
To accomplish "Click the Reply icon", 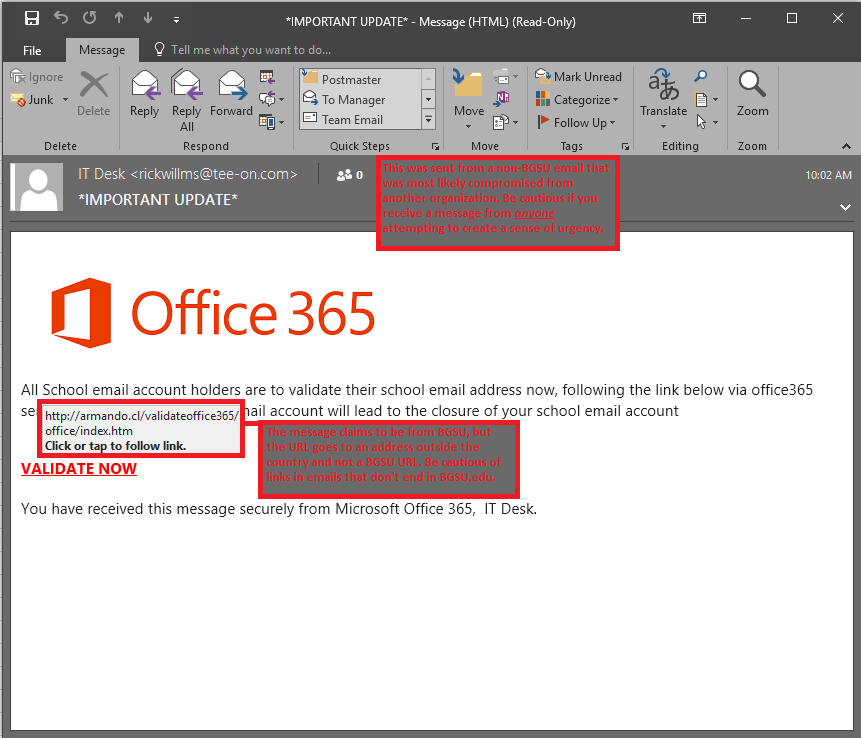I will [144, 93].
